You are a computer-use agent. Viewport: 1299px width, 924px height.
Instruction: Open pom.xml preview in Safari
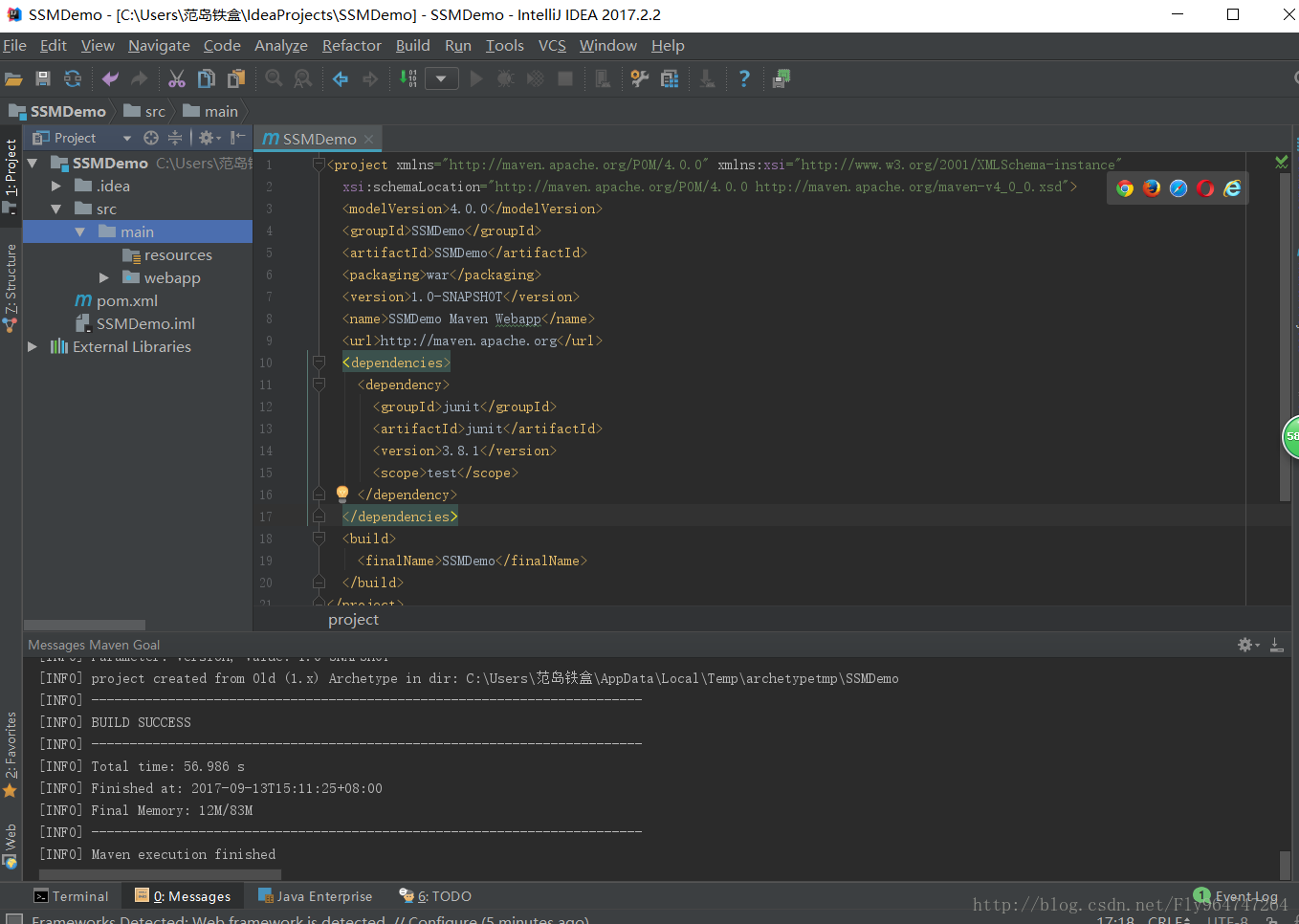pos(1178,188)
